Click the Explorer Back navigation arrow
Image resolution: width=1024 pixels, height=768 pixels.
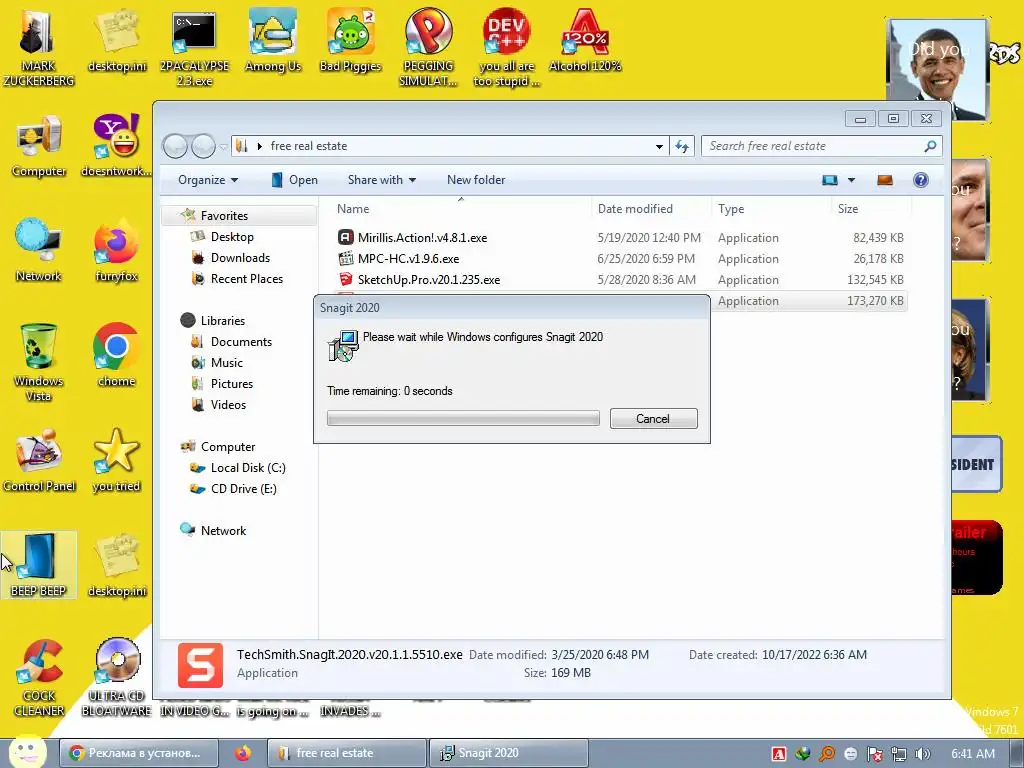[176, 146]
